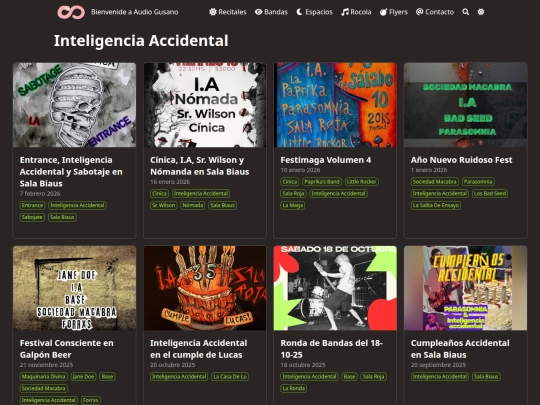Open Año Nuevo Ruidoso Fest title
The image size is (540, 405).
[461, 160]
